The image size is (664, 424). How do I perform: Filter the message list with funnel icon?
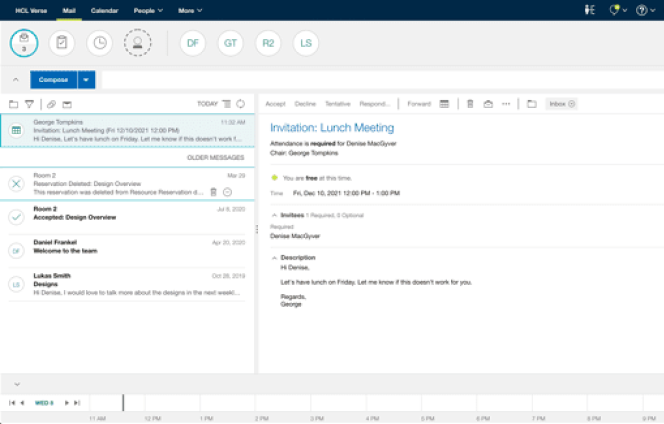(x=29, y=104)
